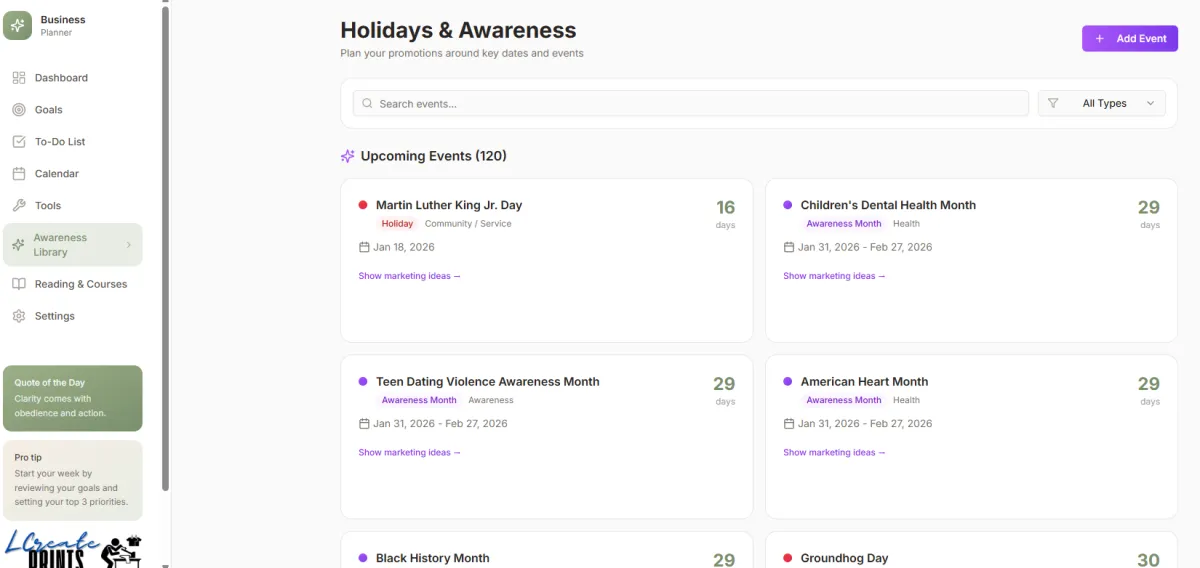Open the All Types filter dropdown
The image size is (1200, 568).
pos(1102,103)
